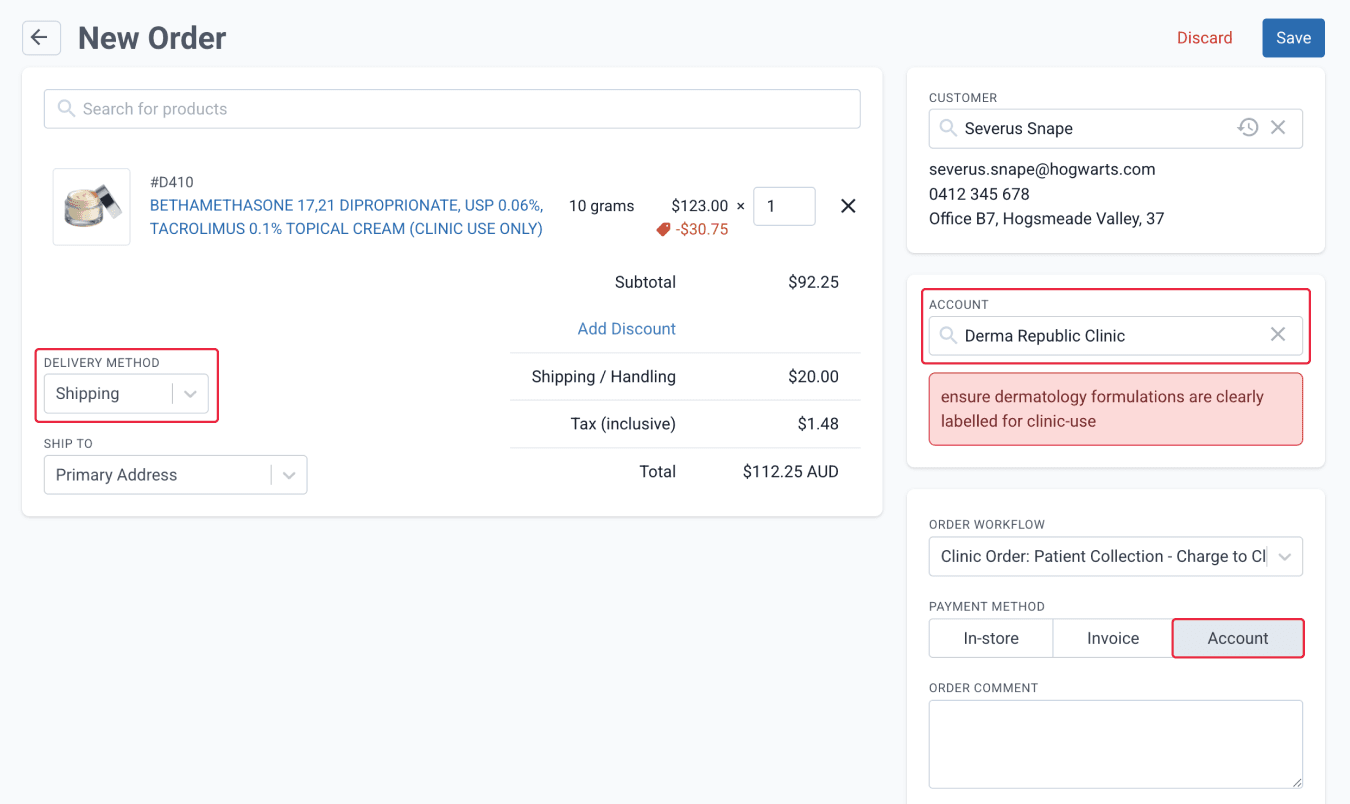Clear the Severus Snape customer field
Viewport: 1350px width, 804px height.
(x=1278, y=128)
